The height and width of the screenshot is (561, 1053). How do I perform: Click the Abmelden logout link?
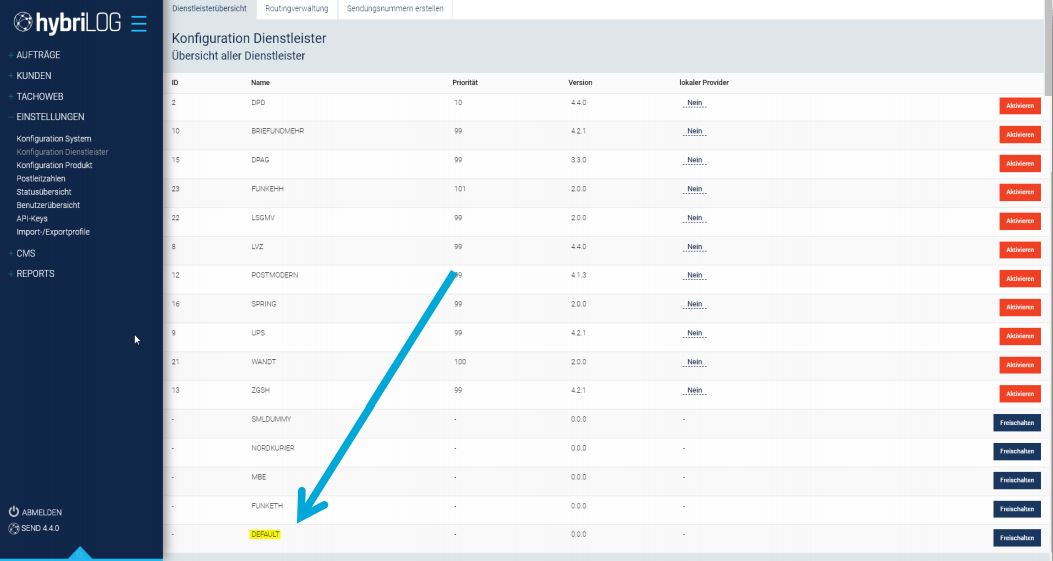(42, 513)
